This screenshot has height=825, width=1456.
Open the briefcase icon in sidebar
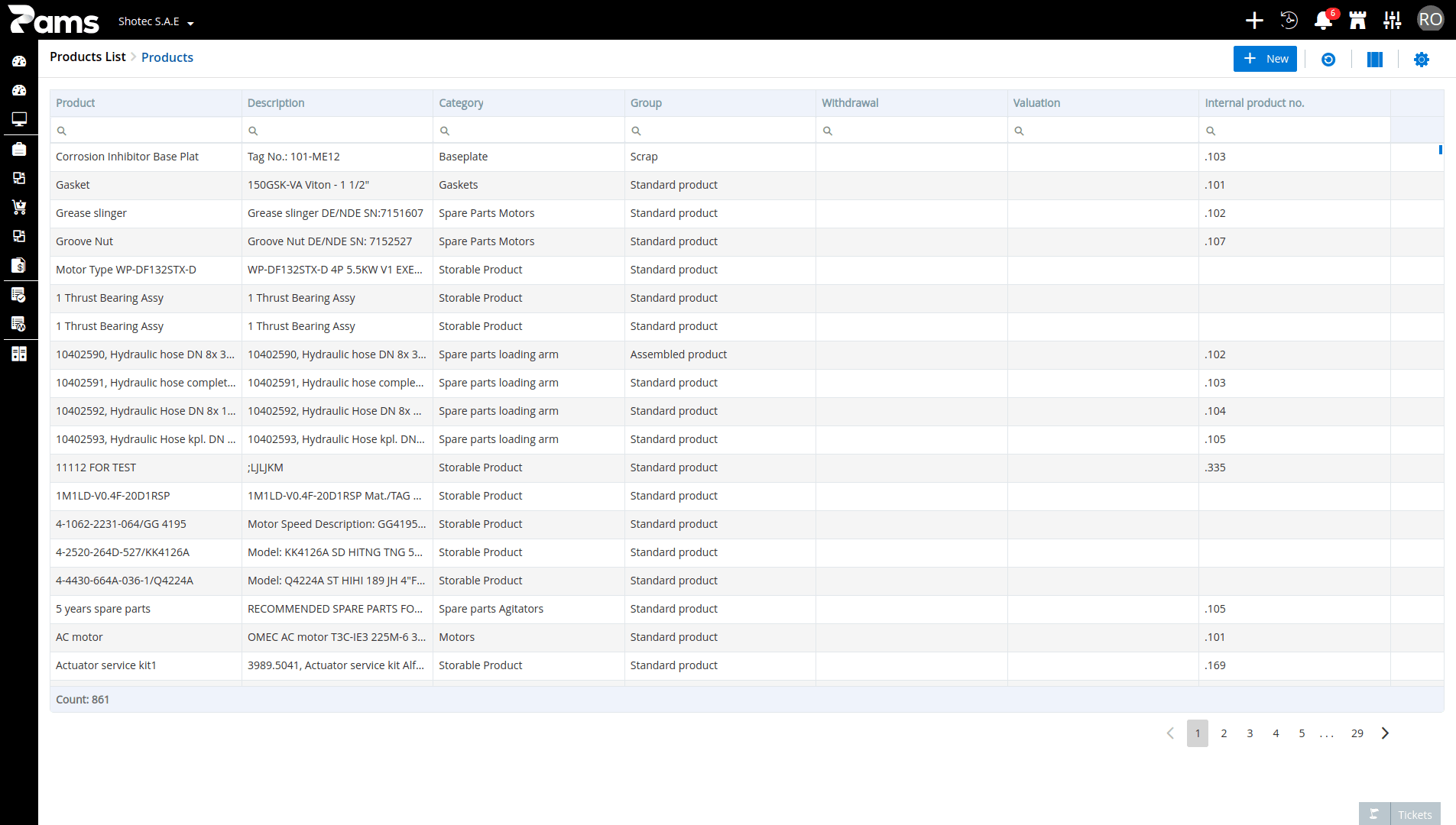pyautogui.click(x=19, y=149)
